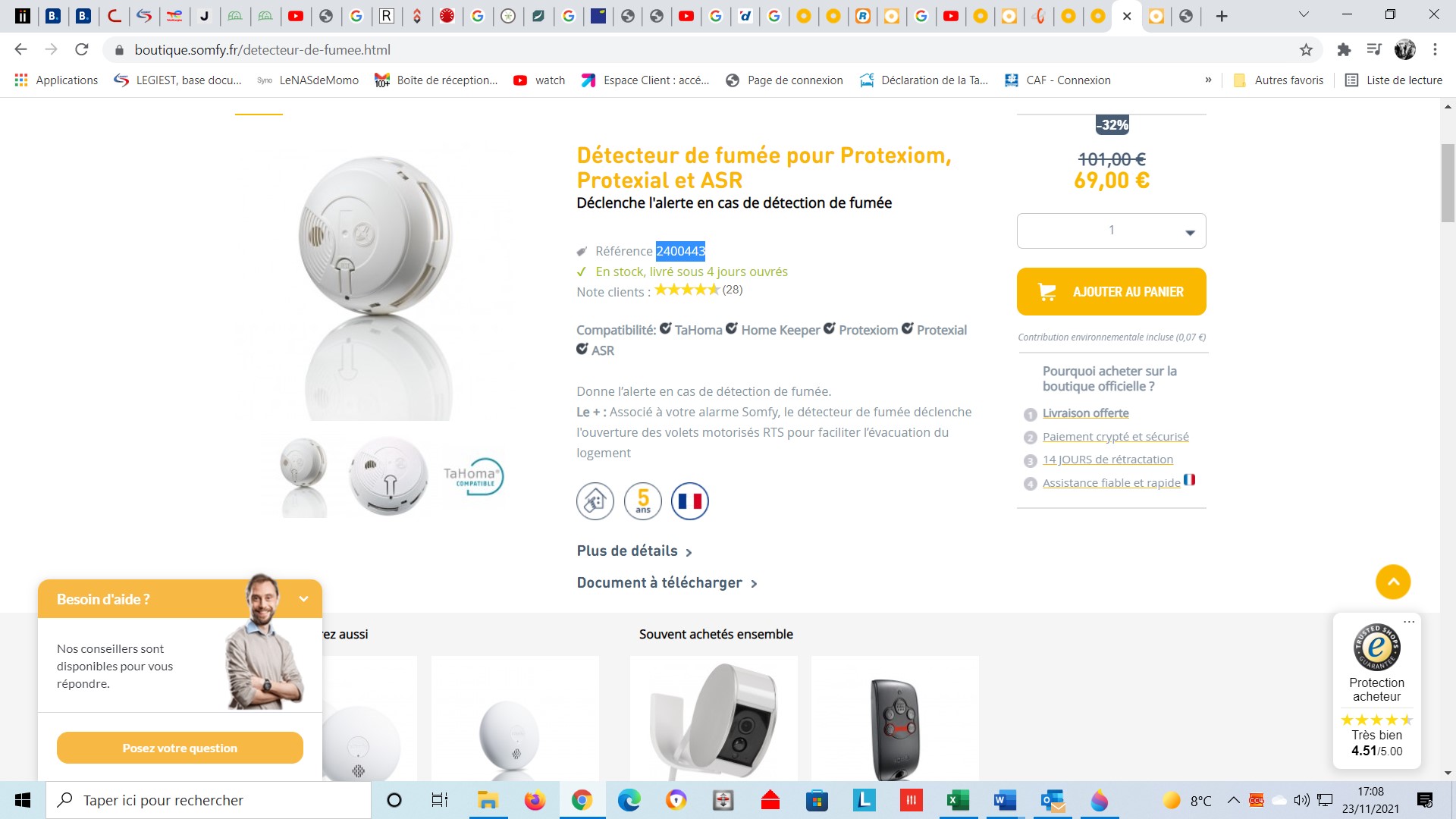Viewport: 1456px width, 819px height.
Task: Open the watch bookmark
Action: [x=539, y=80]
